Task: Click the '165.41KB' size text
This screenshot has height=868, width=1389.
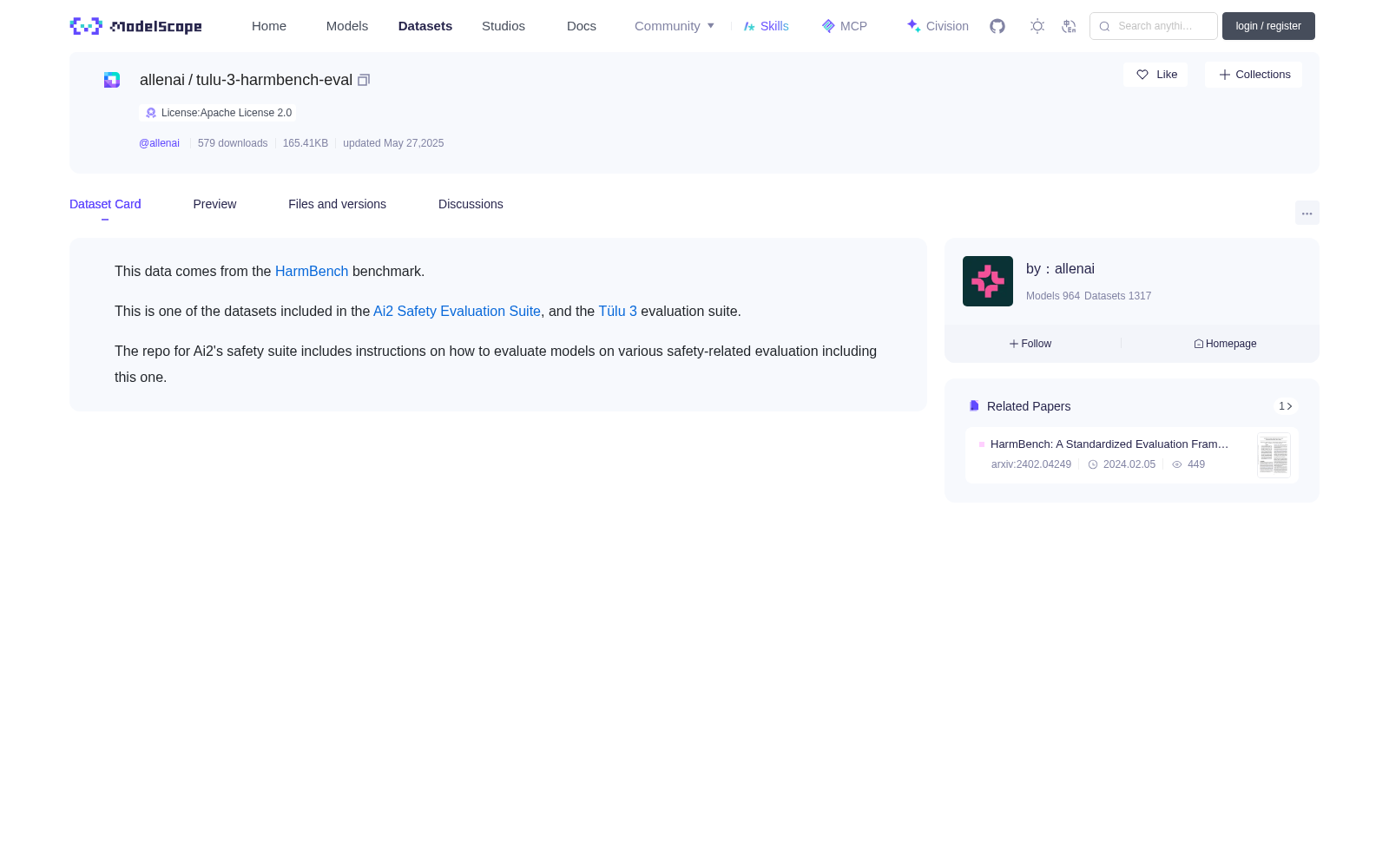Action: coord(306,143)
